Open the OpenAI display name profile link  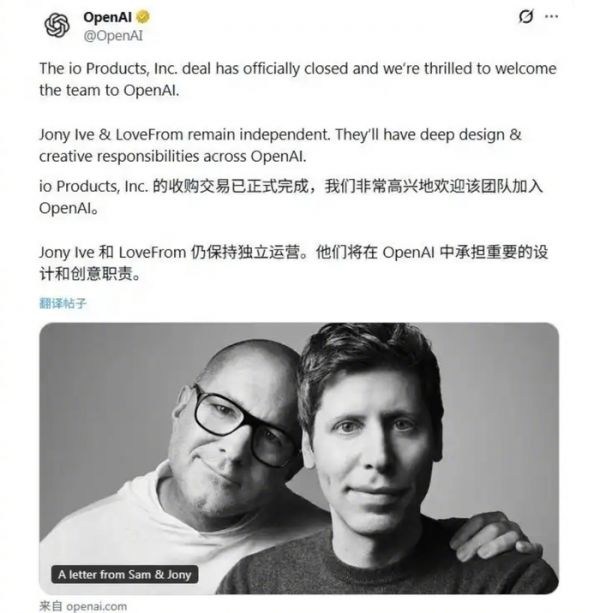[107, 17]
